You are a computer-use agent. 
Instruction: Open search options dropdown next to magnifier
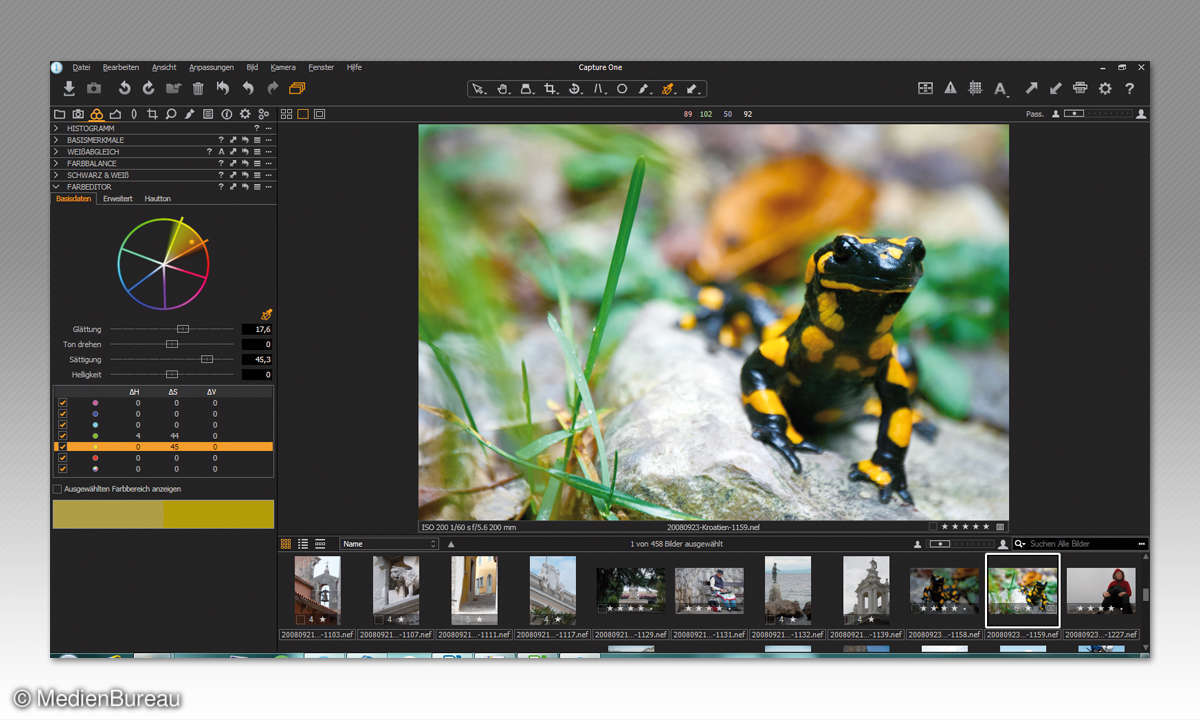pos(1020,544)
